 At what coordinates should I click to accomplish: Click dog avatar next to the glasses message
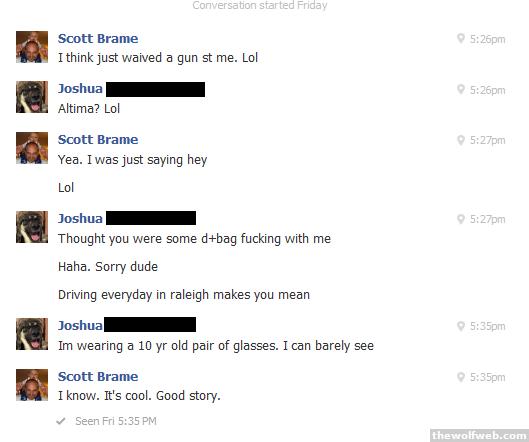click(x=32, y=334)
